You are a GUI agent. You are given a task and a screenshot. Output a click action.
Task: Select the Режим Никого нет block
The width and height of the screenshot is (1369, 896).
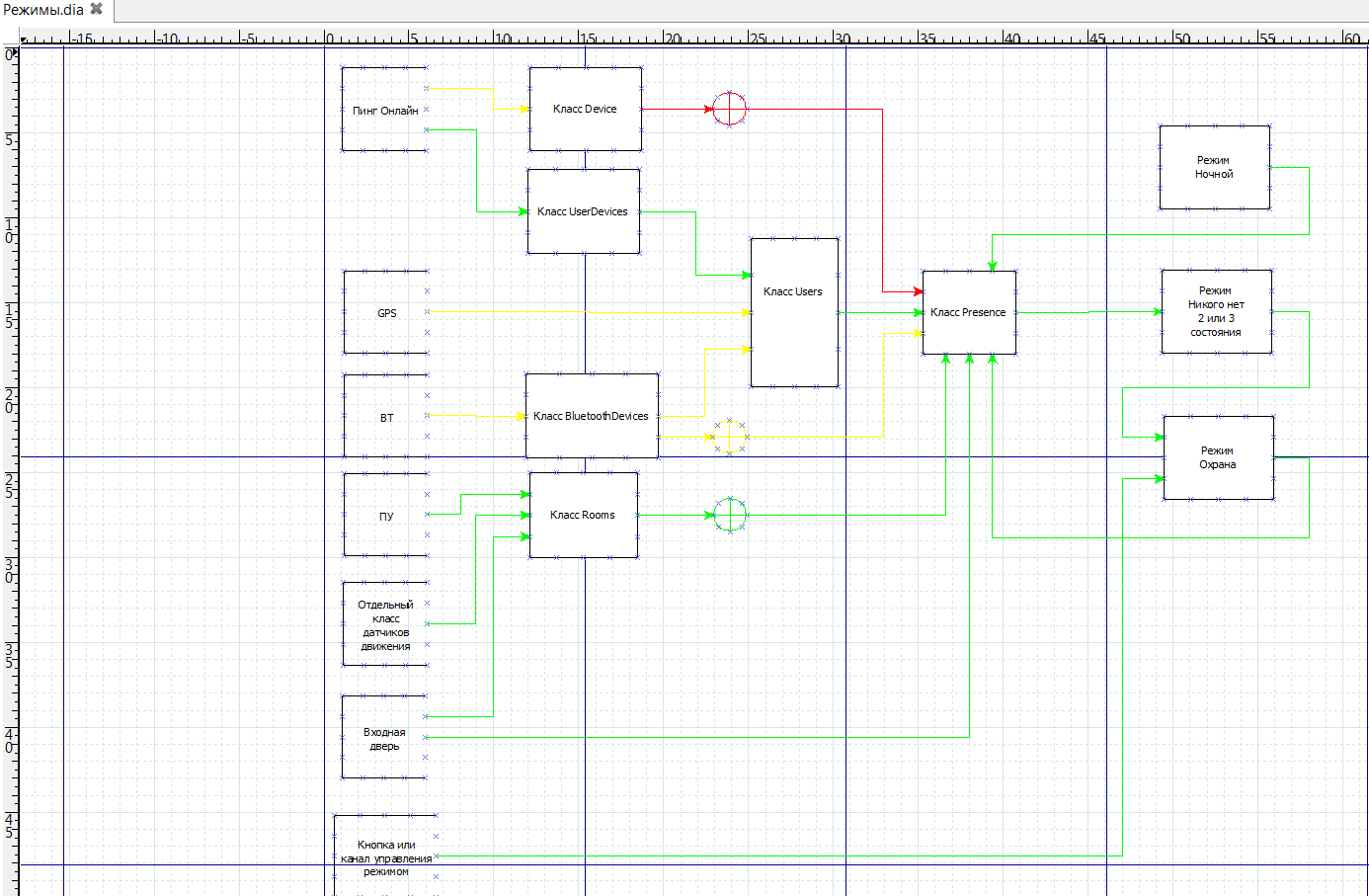[1216, 311]
